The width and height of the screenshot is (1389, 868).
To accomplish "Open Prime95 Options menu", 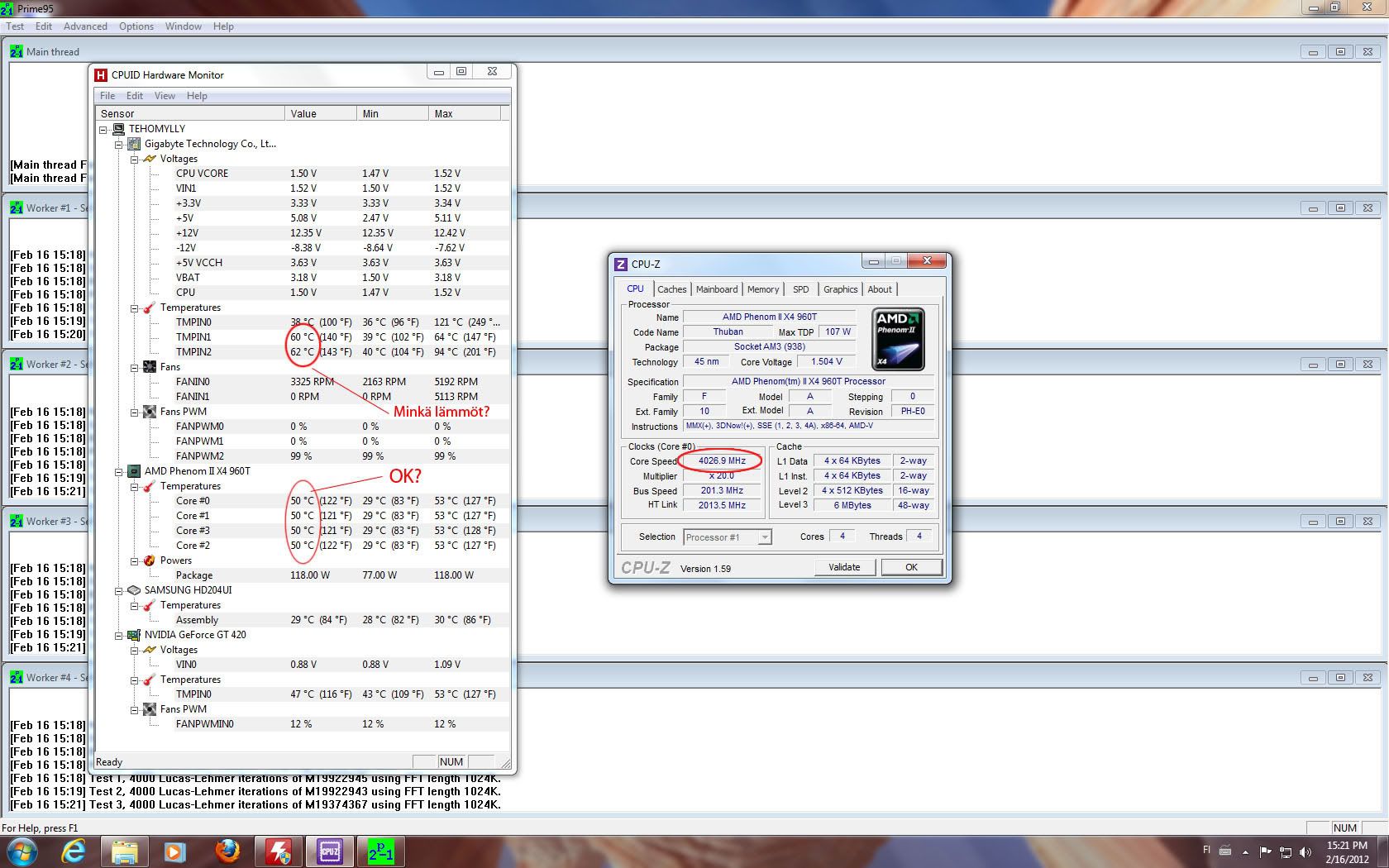I will pyautogui.click(x=136, y=26).
